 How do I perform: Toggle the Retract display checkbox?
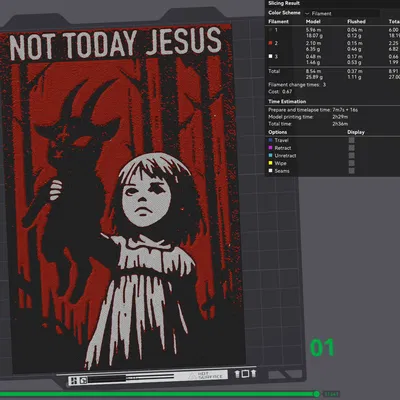click(x=351, y=148)
